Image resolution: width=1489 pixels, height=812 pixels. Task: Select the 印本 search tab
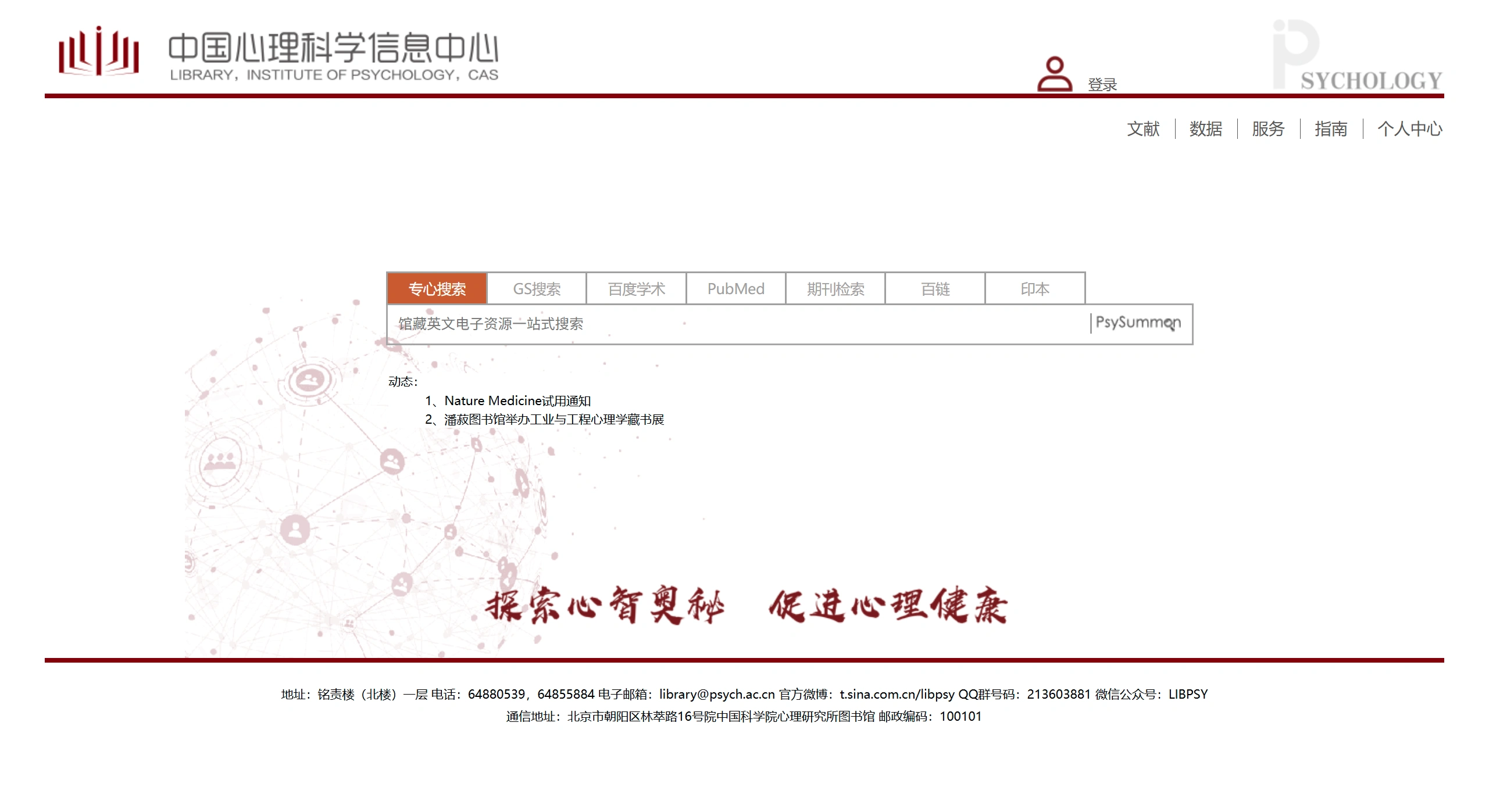click(1034, 288)
